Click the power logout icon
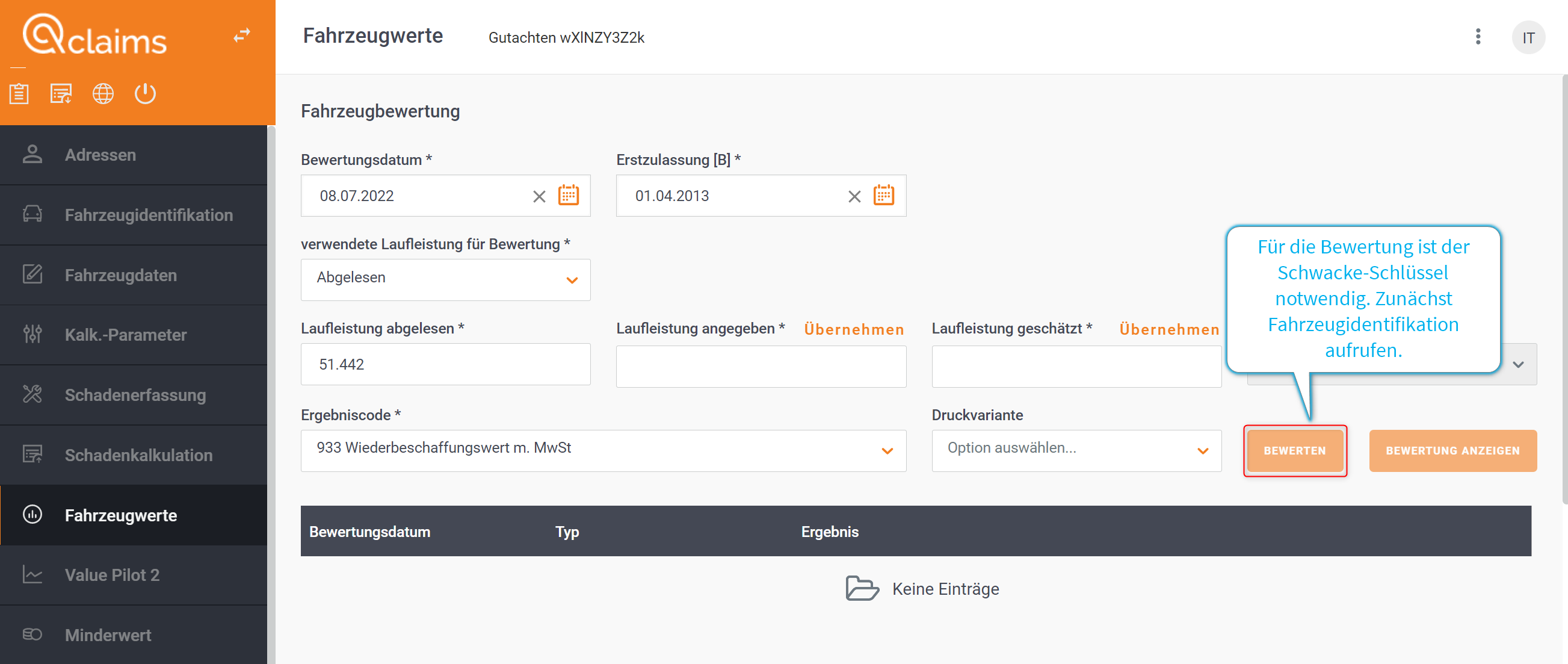The width and height of the screenshot is (1568, 664). [x=145, y=94]
